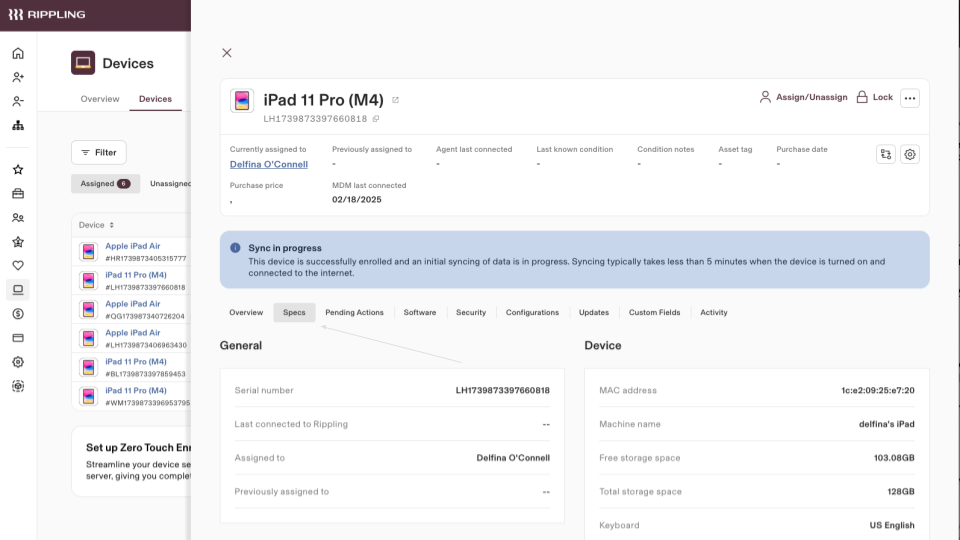Click the thumbnail of iPad 11 Pro #WM1739873396953795
The image size is (960, 540).
[x=89, y=396]
